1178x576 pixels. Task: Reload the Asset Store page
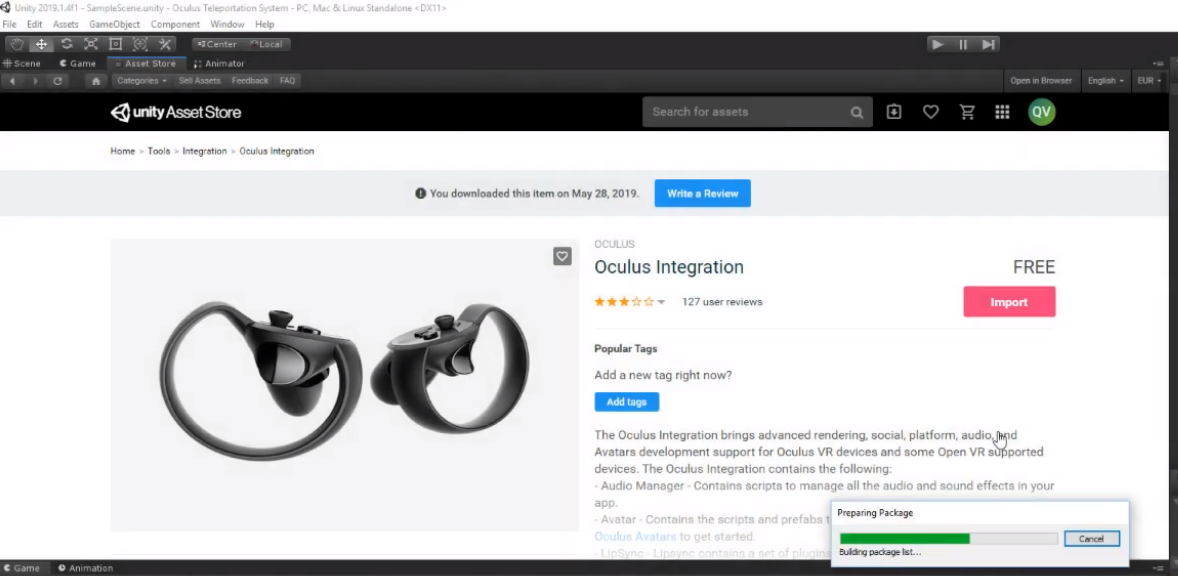click(x=57, y=80)
